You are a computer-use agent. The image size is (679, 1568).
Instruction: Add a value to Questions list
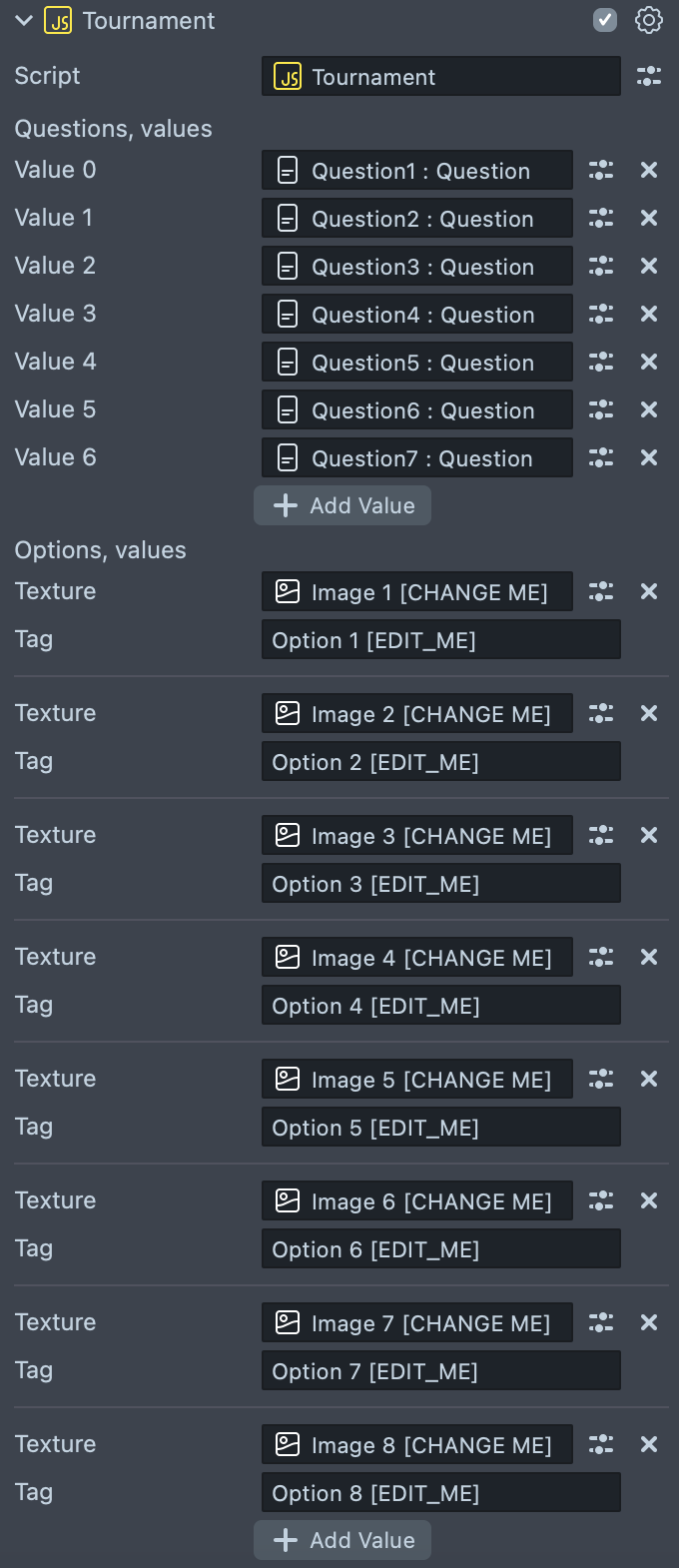click(x=342, y=505)
